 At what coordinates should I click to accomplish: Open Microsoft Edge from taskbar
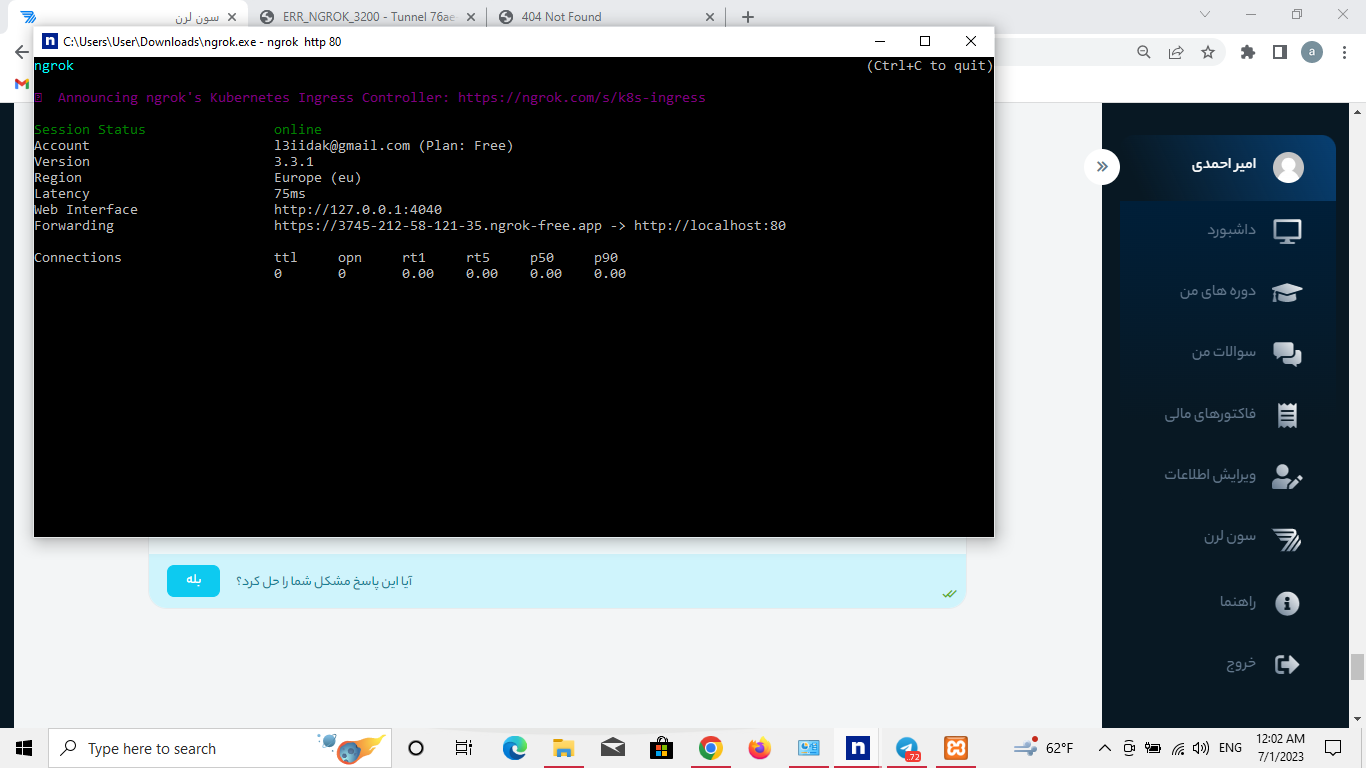click(514, 748)
